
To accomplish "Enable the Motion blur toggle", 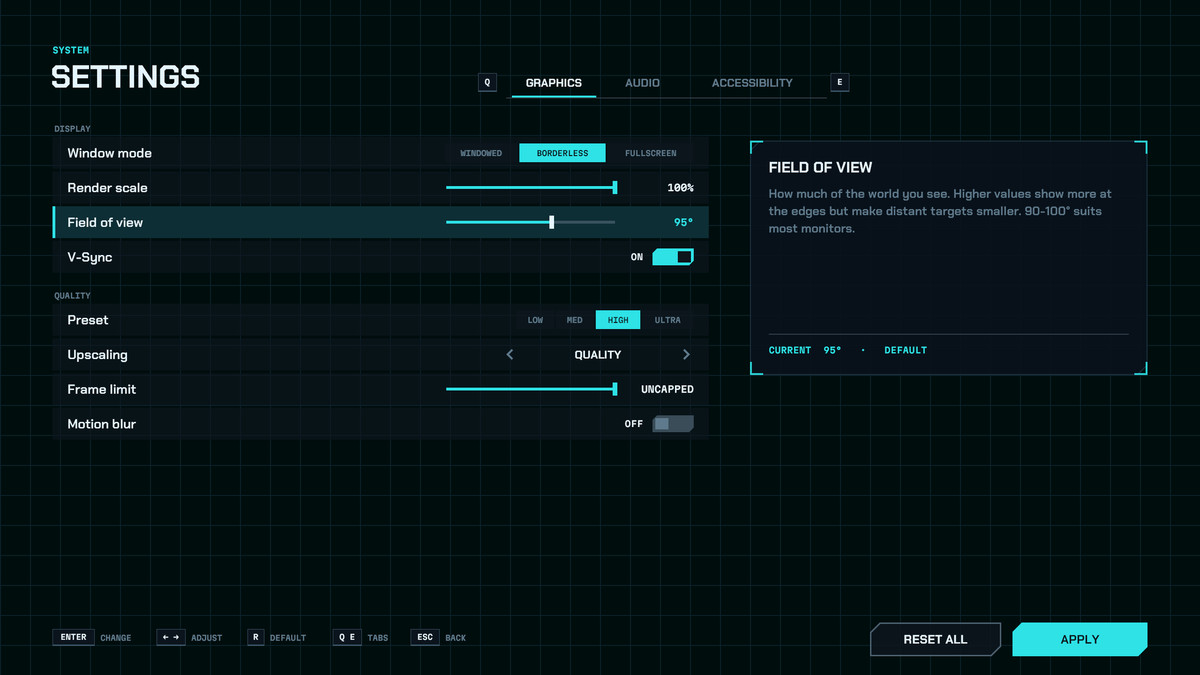I will pyautogui.click(x=673, y=424).
